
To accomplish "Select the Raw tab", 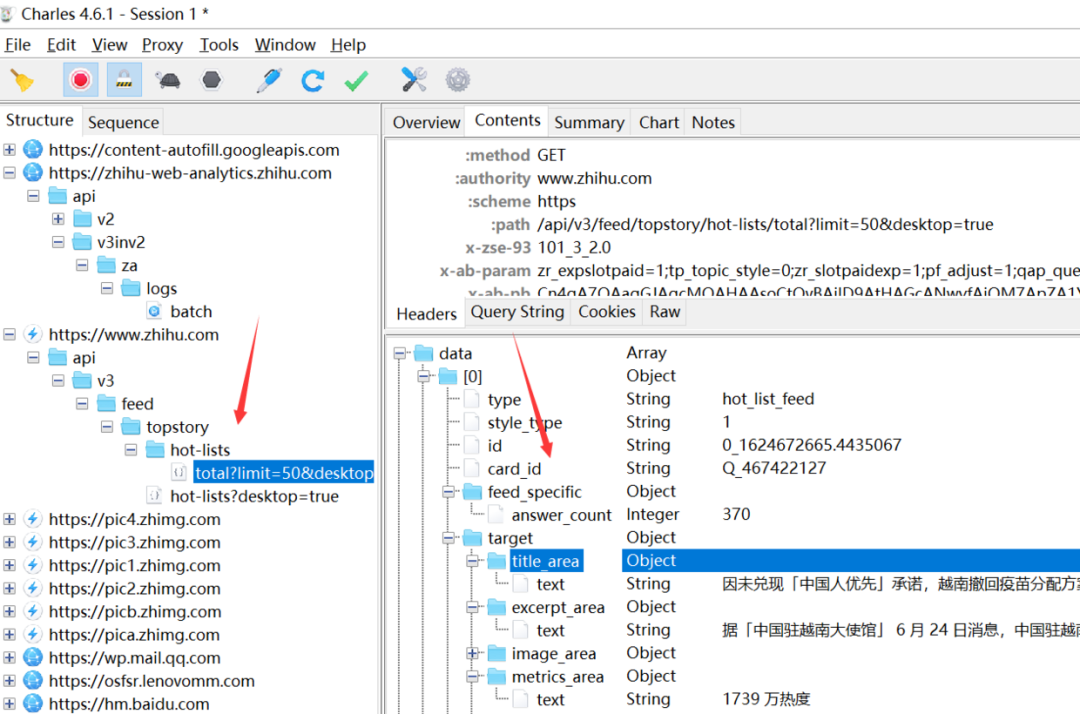I will click(665, 312).
